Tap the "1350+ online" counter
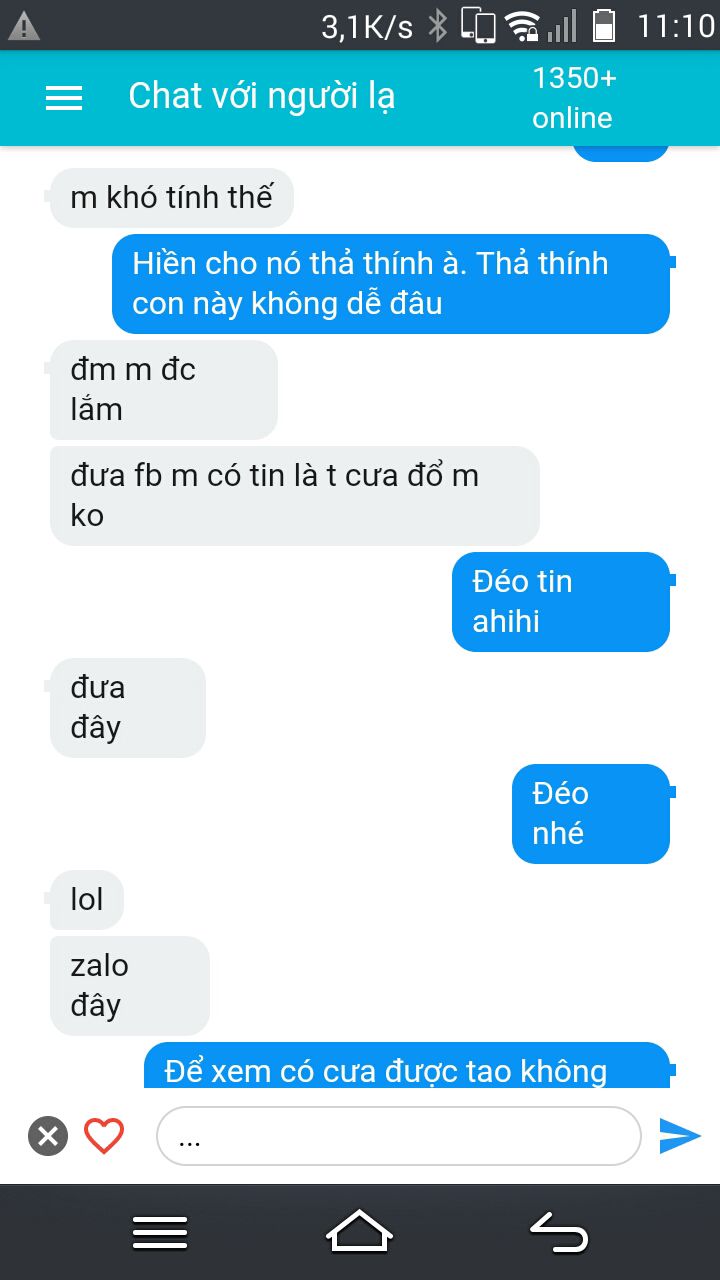Screen dimensions: 720x1280 click(x=574, y=97)
